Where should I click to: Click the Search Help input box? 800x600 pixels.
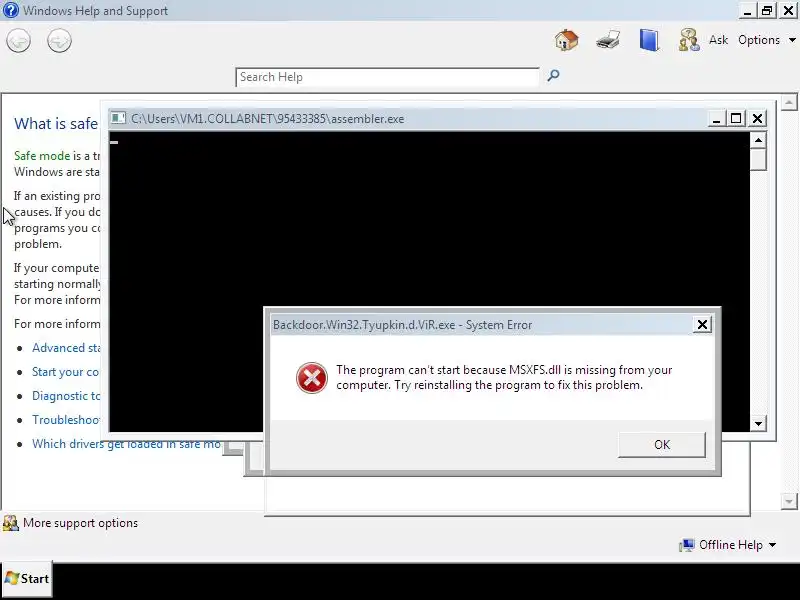click(x=387, y=77)
